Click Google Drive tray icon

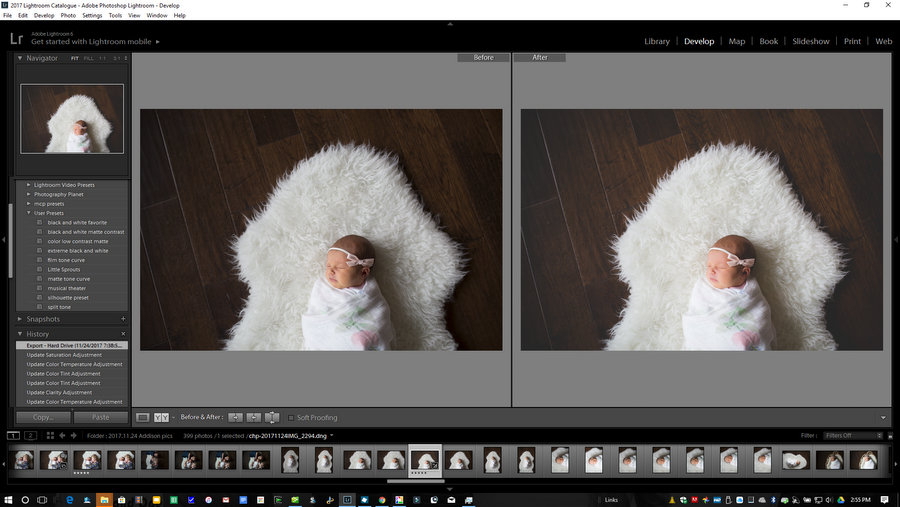pos(841,500)
